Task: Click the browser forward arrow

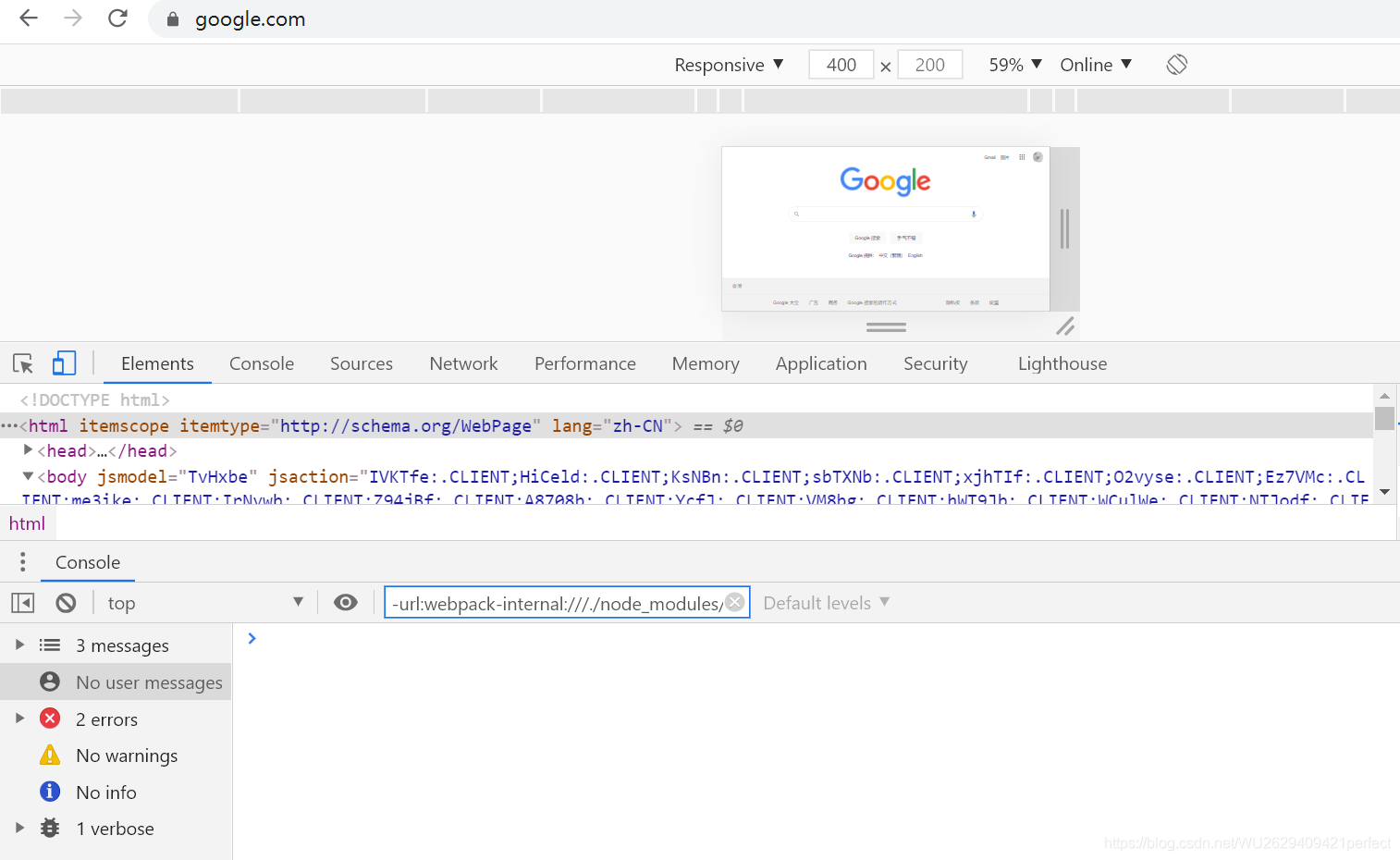Action: [73, 18]
